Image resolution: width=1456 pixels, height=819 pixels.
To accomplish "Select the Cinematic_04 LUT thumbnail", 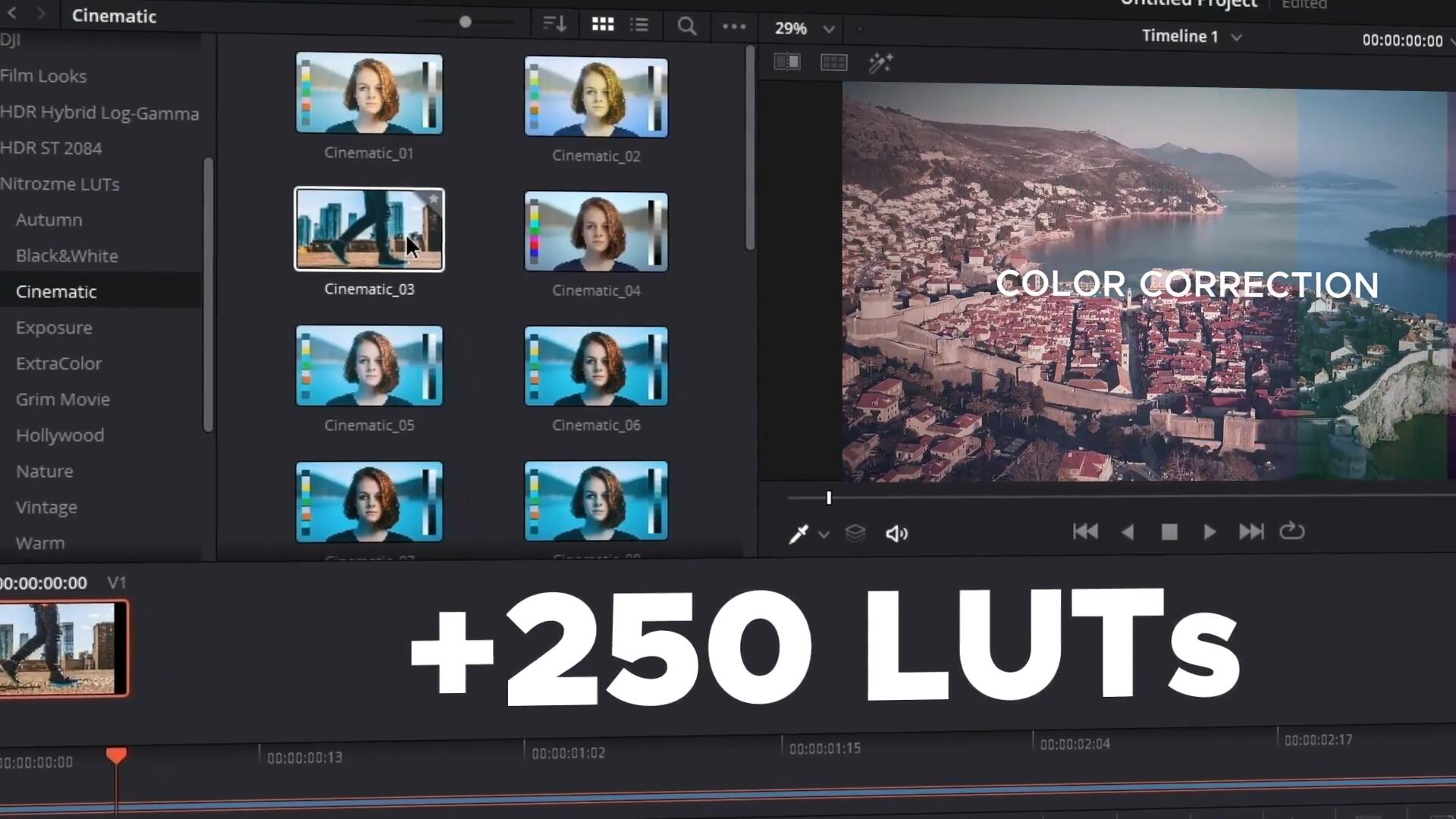I will coord(596,232).
